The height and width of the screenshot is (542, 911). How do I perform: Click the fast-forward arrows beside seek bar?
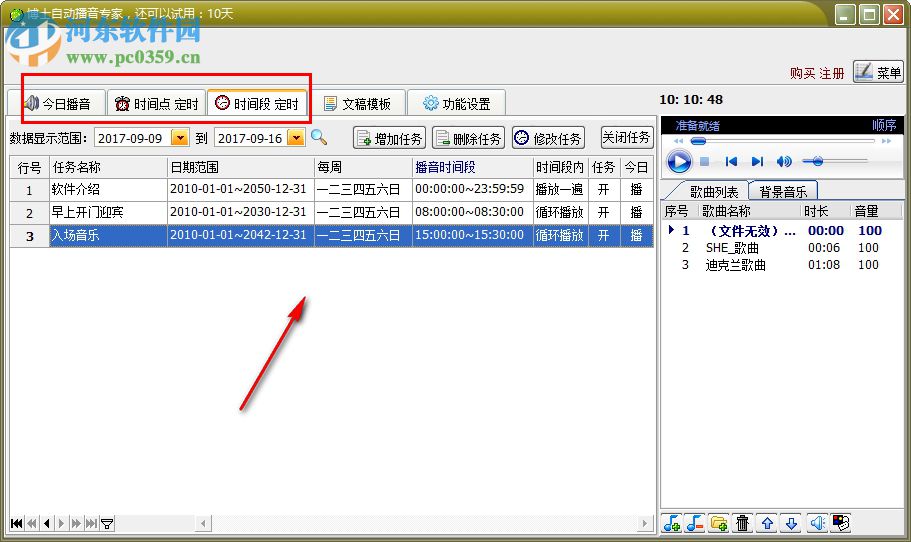886,141
